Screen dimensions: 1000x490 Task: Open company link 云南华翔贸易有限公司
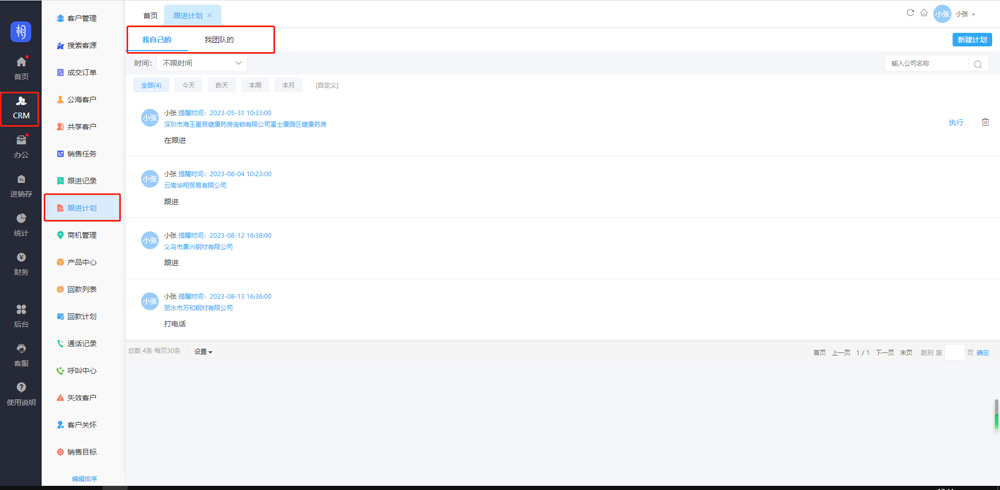(195, 186)
